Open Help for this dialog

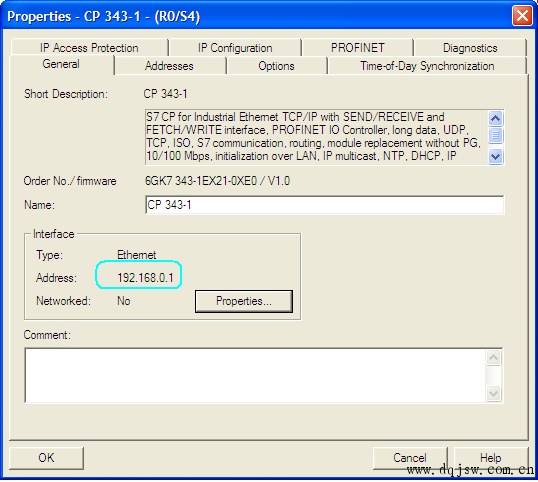coord(491,458)
